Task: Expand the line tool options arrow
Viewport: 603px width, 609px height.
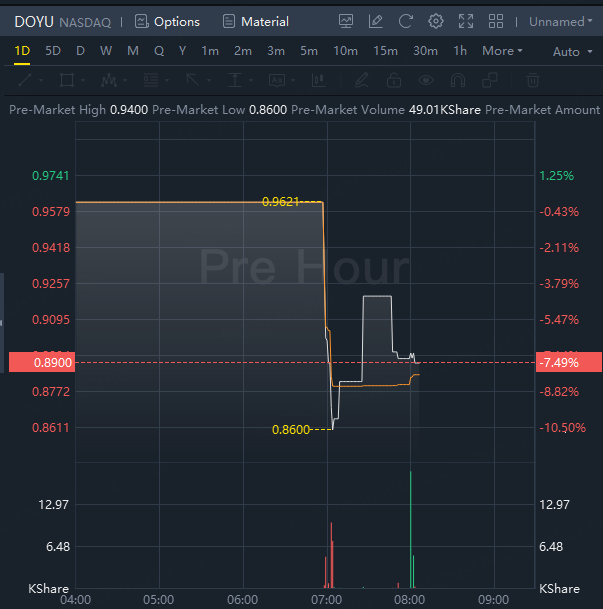Action: pyautogui.click(x=41, y=80)
